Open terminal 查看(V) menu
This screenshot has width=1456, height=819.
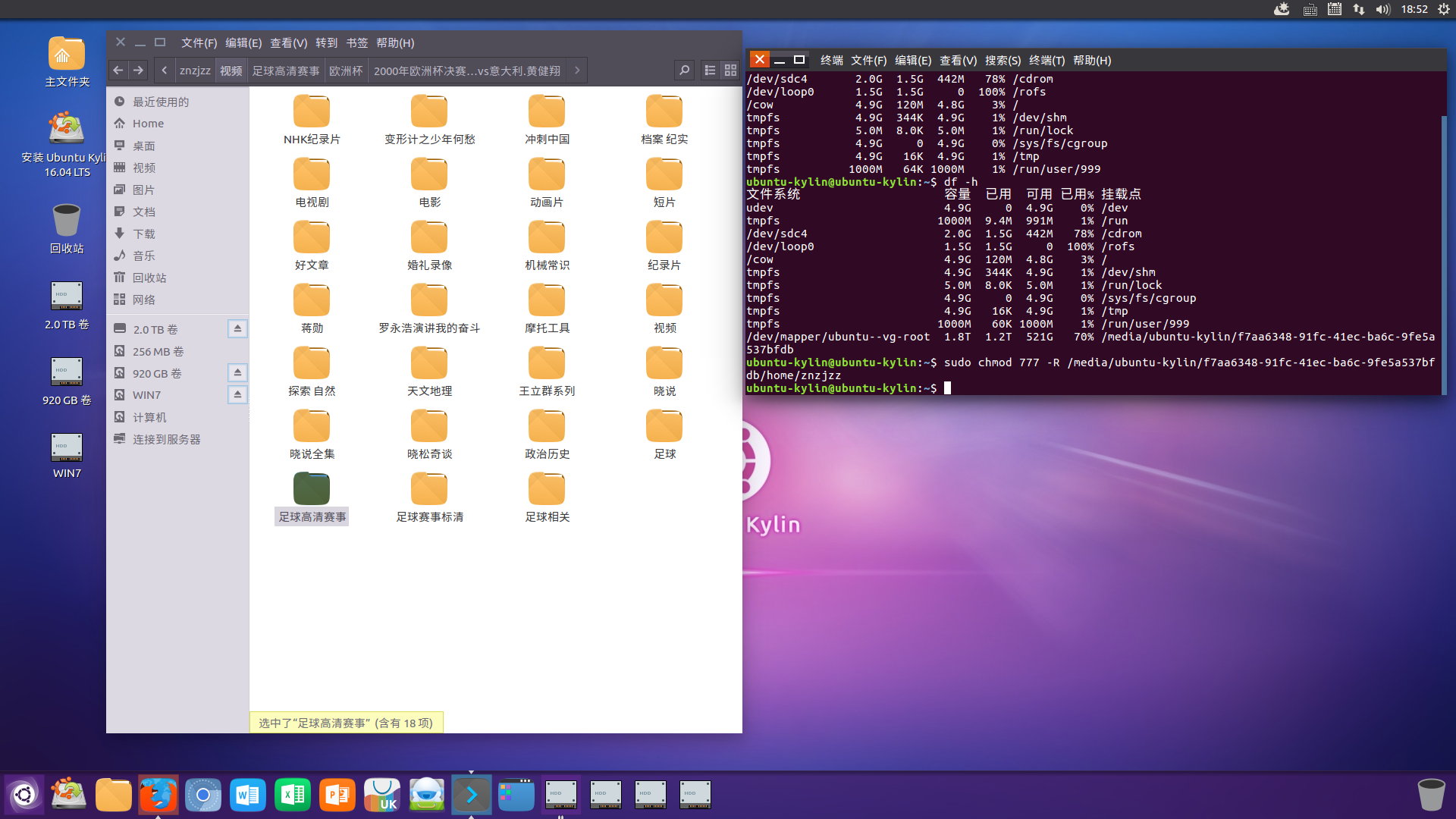958,60
